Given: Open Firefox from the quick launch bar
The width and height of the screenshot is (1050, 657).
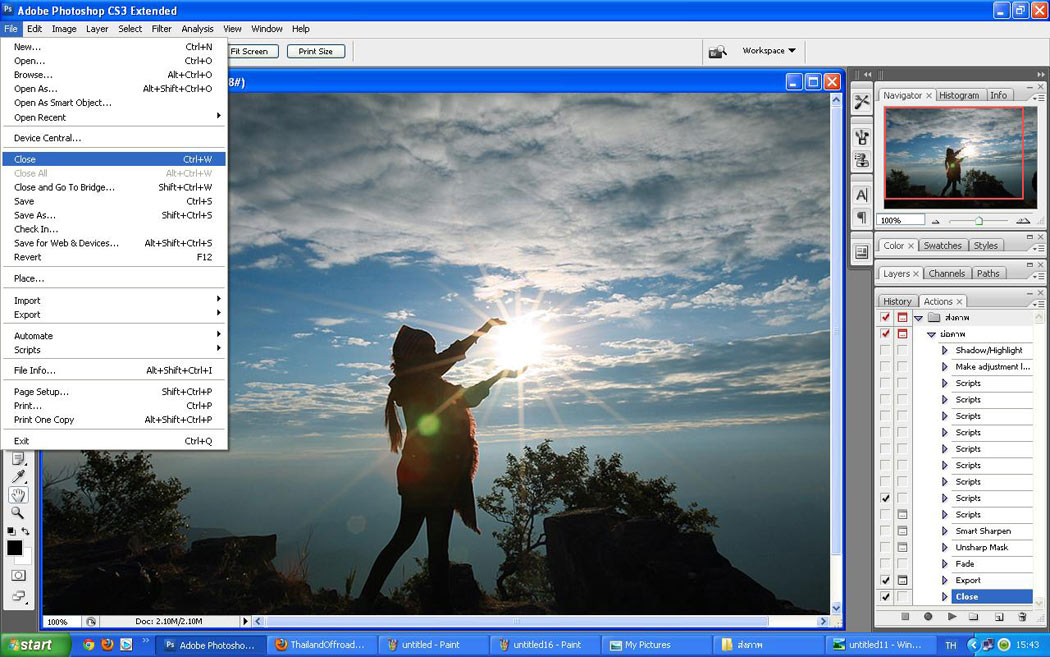Looking at the screenshot, I should [107, 645].
